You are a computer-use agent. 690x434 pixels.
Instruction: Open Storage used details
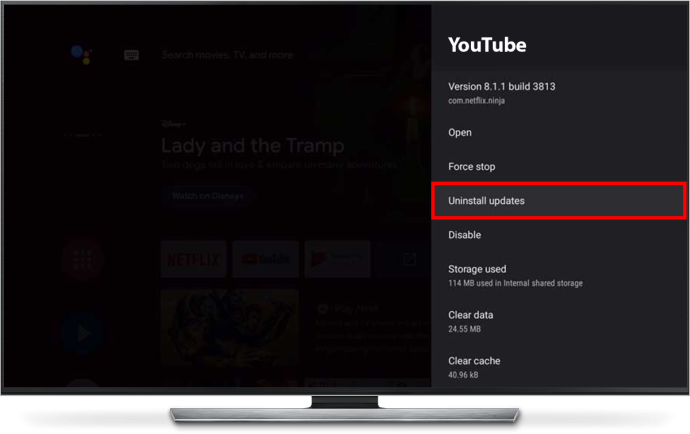[559, 276]
